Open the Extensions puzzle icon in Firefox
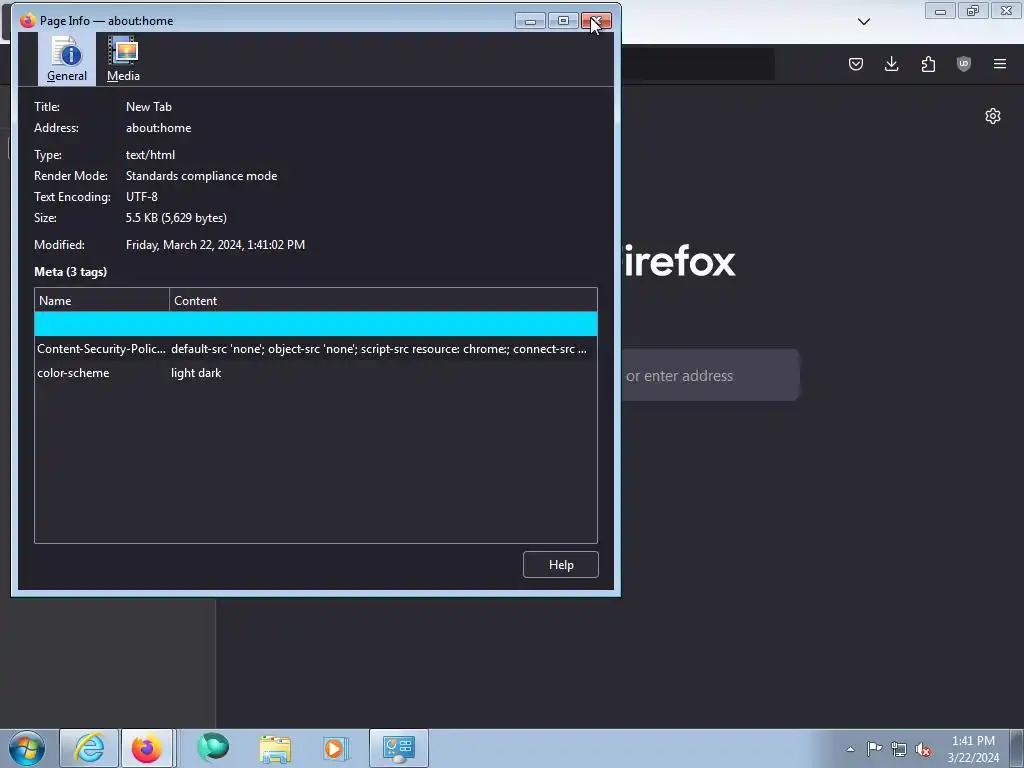Viewport: 1024px width, 768px height. pyautogui.click(x=928, y=64)
